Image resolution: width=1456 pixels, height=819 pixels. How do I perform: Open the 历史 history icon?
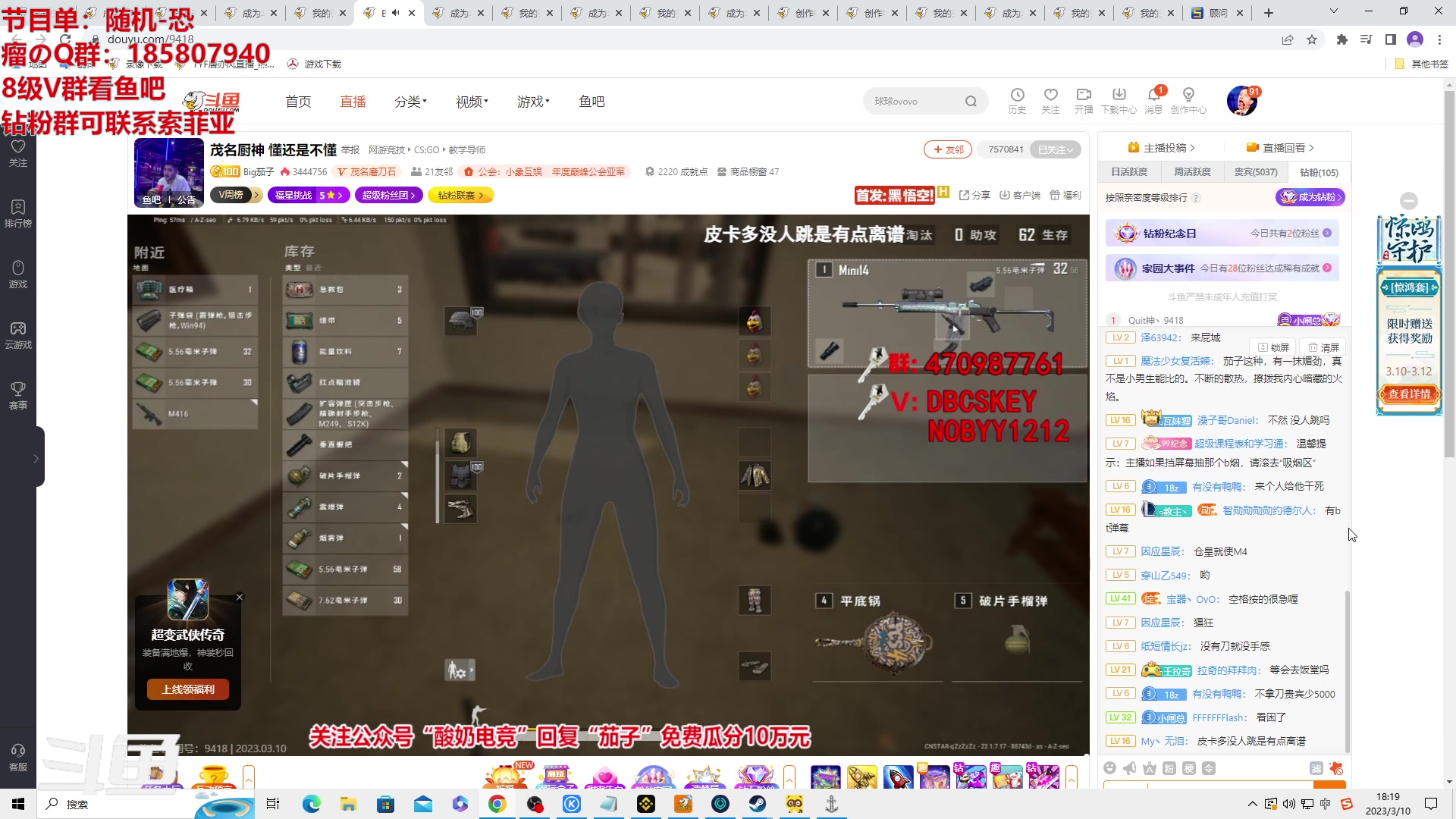(1017, 100)
